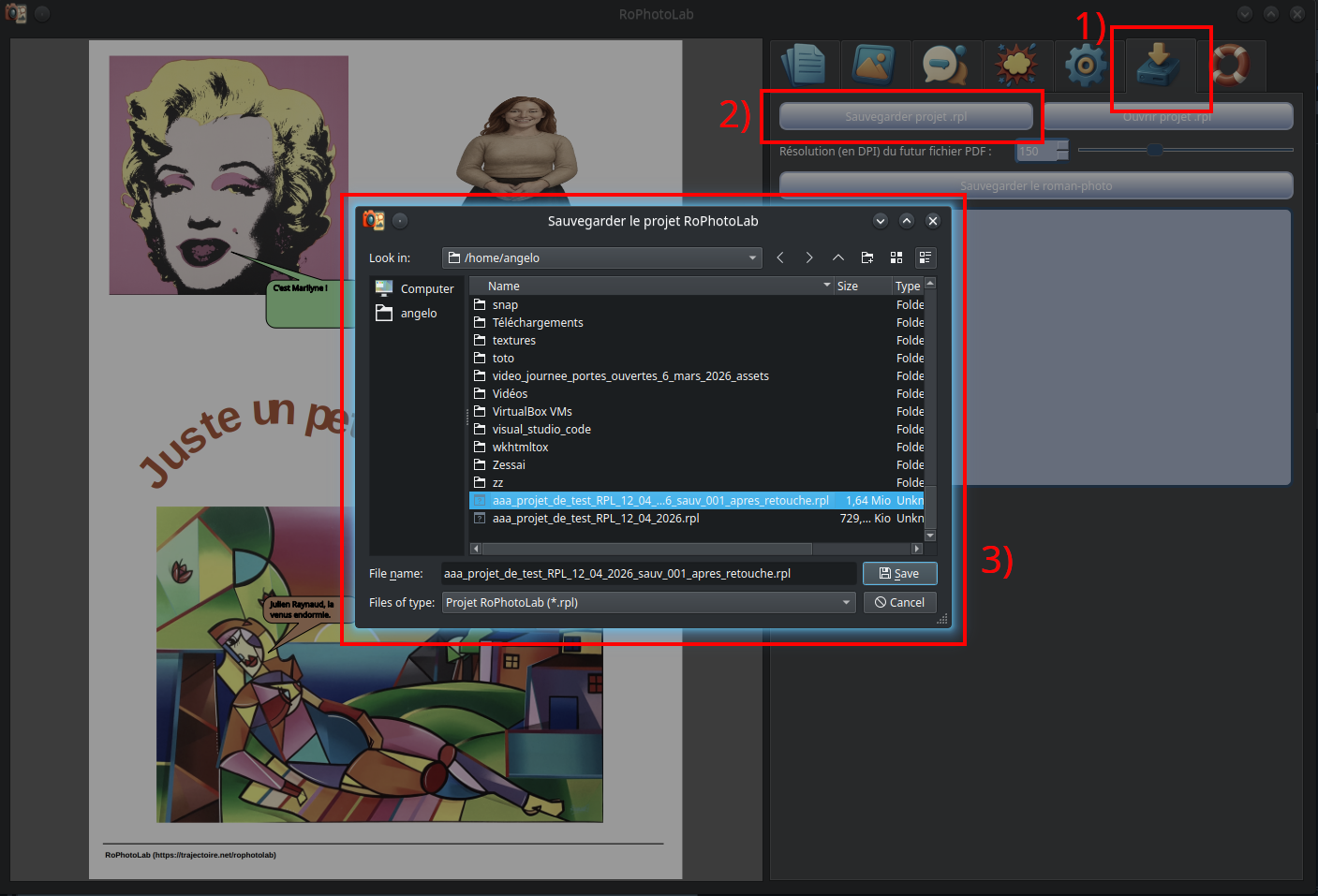The width and height of the screenshot is (1318, 896).
Task: Navigate back in file dialog
Action: (x=780, y=257)
